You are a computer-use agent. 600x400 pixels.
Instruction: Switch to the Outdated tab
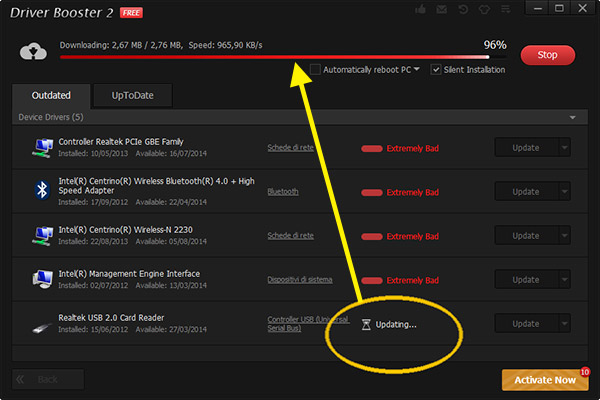pos(51,95)
